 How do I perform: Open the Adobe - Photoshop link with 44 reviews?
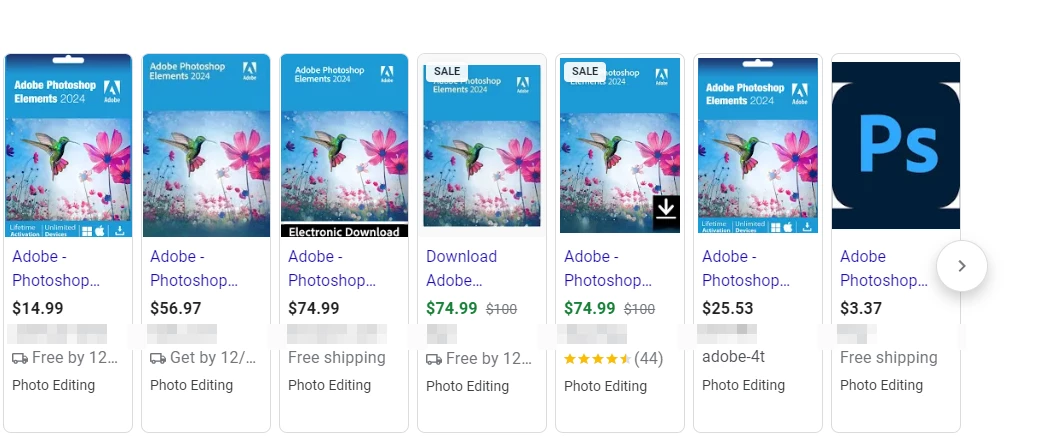pos(608,268)
